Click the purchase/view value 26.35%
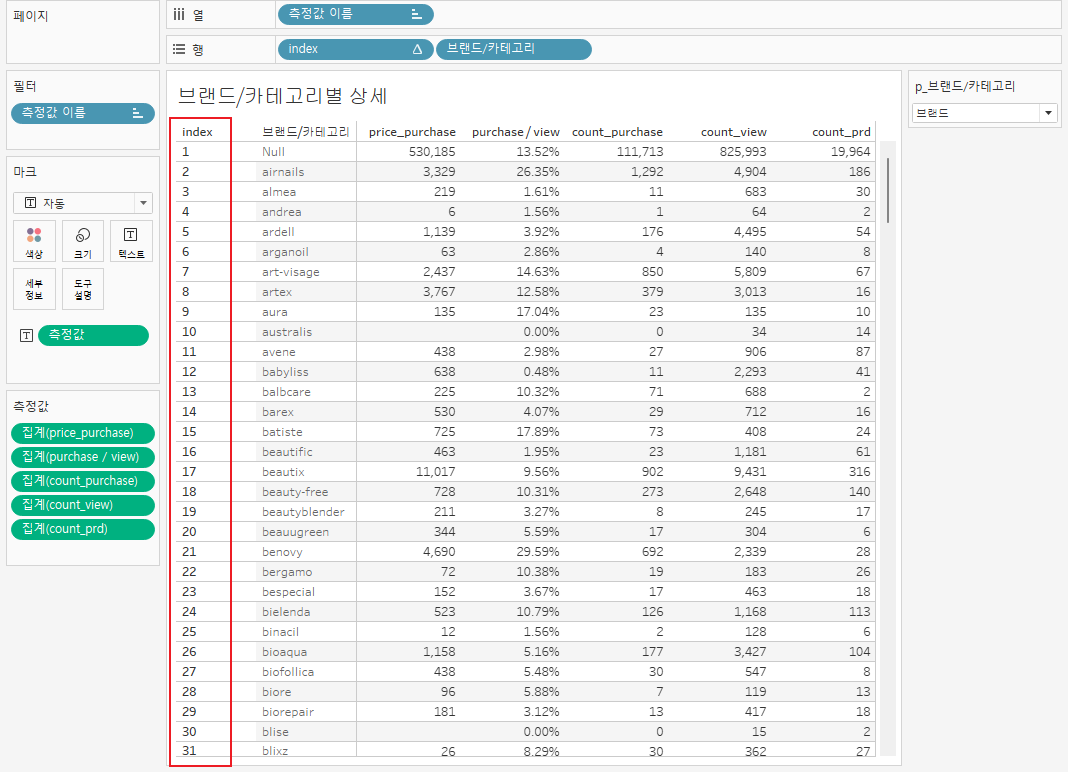1068x772 pixels. pyautogui.click(x=538, y=172)
